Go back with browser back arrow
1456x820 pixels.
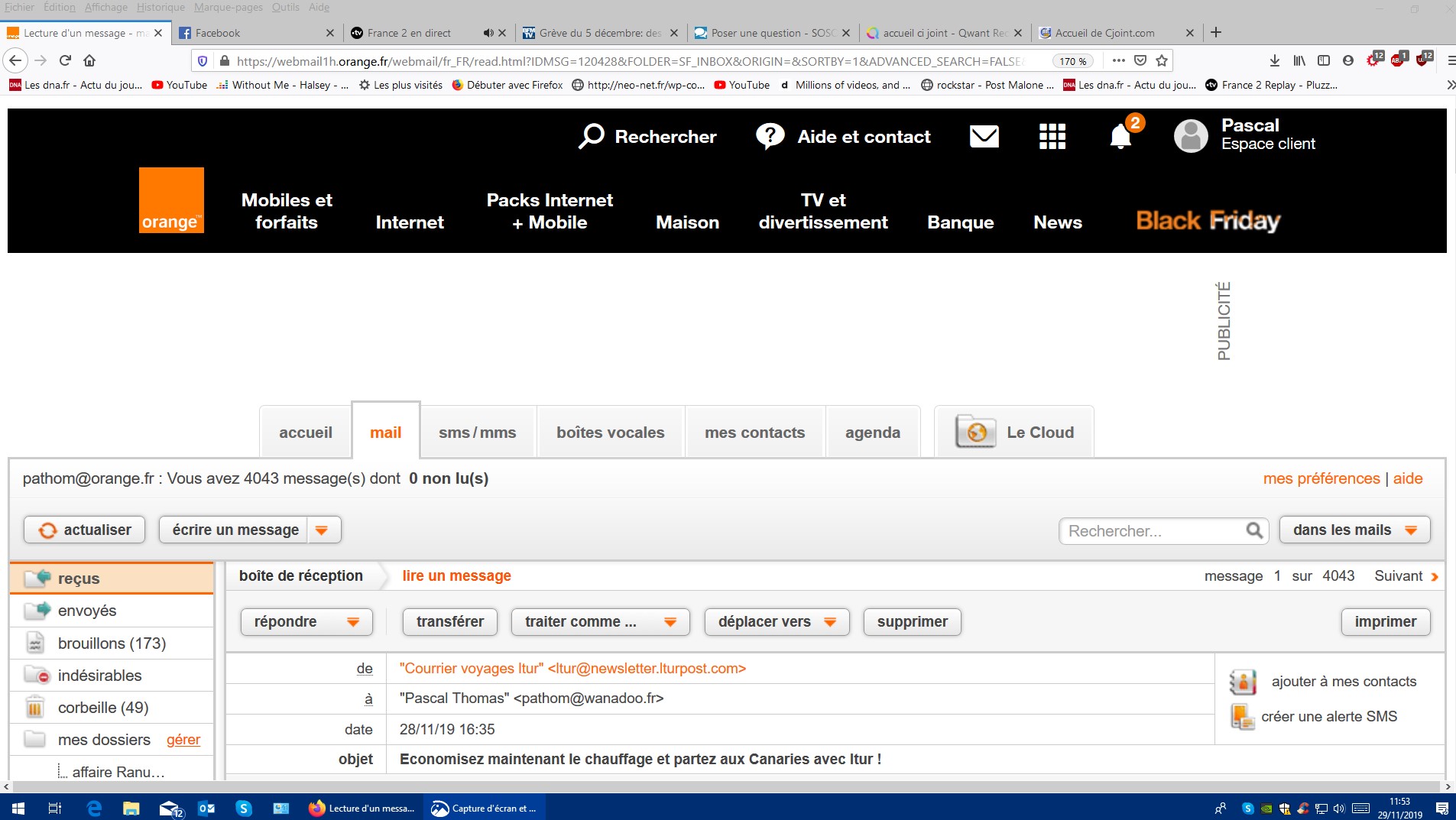(x=16, y=60)
